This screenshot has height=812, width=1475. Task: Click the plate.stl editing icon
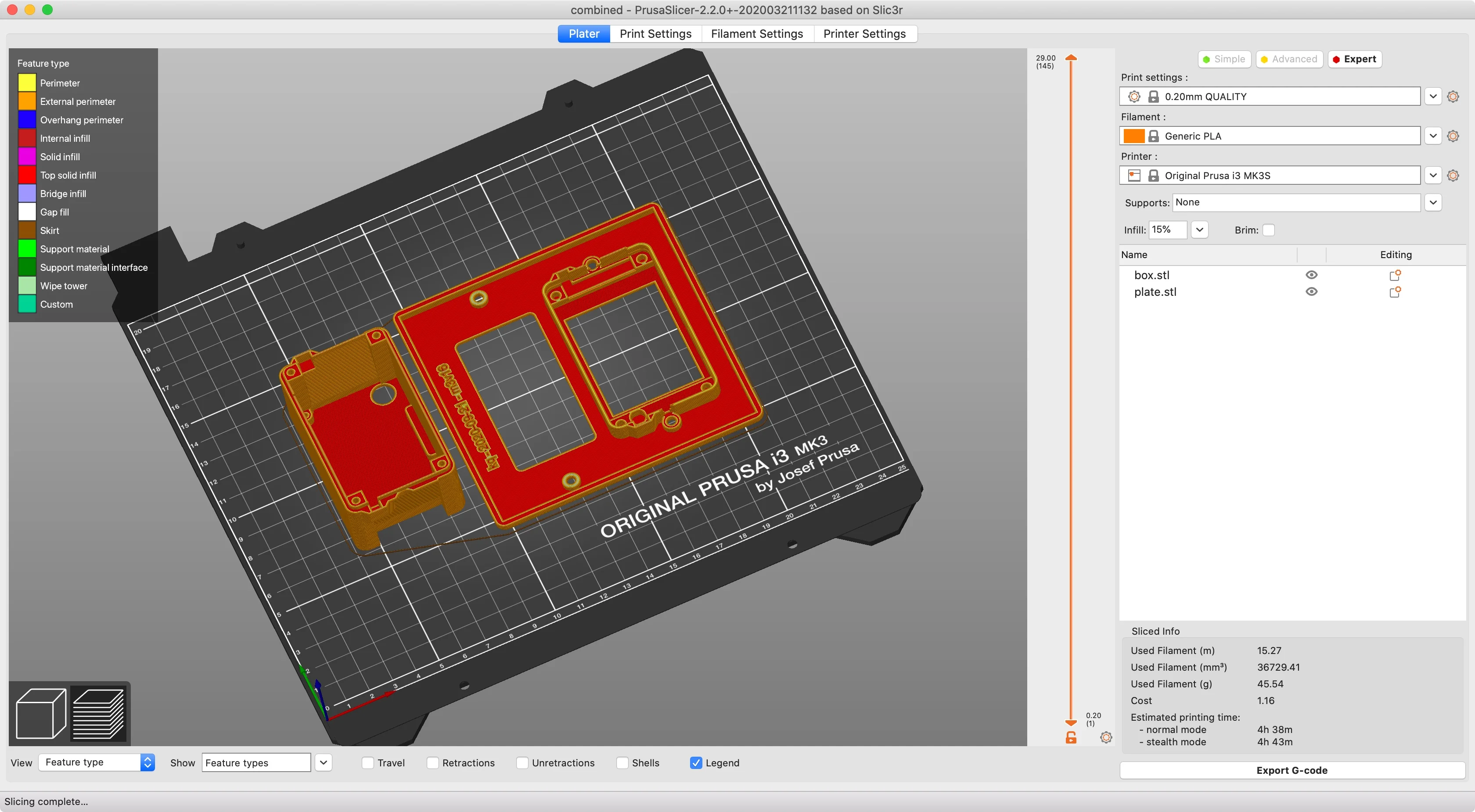(1395, 292)
